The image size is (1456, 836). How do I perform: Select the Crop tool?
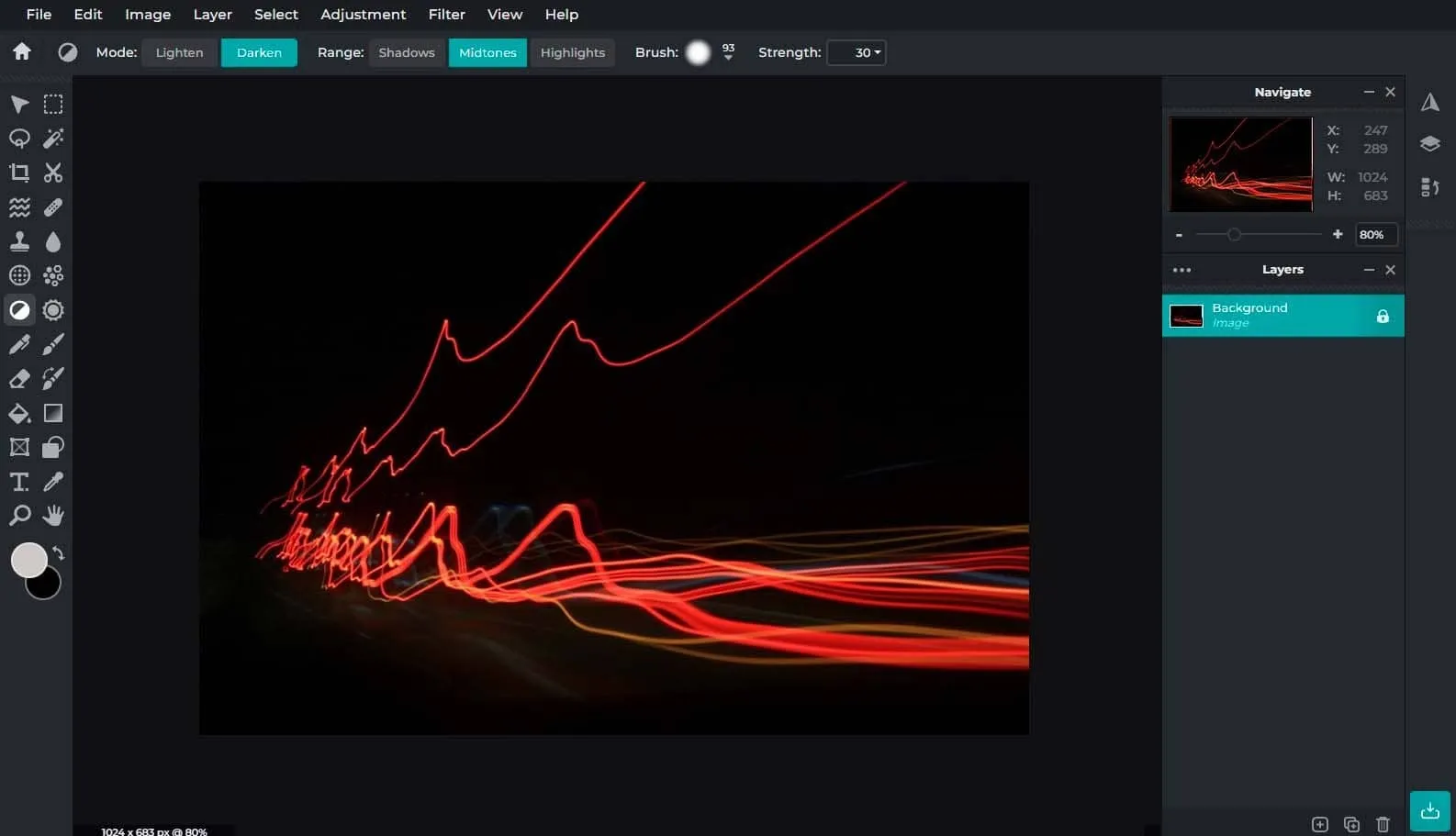[19, 173]
